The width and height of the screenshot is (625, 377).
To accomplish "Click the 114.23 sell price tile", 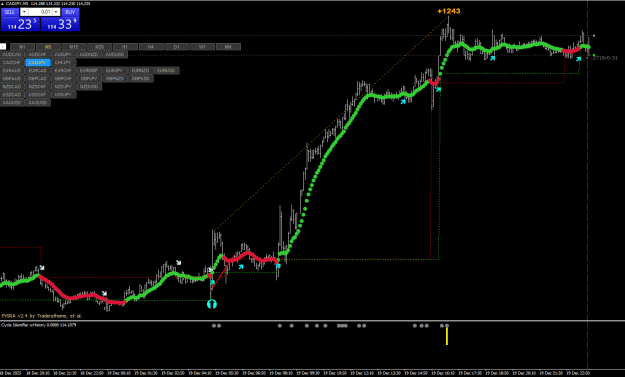I will pos(20,24).
